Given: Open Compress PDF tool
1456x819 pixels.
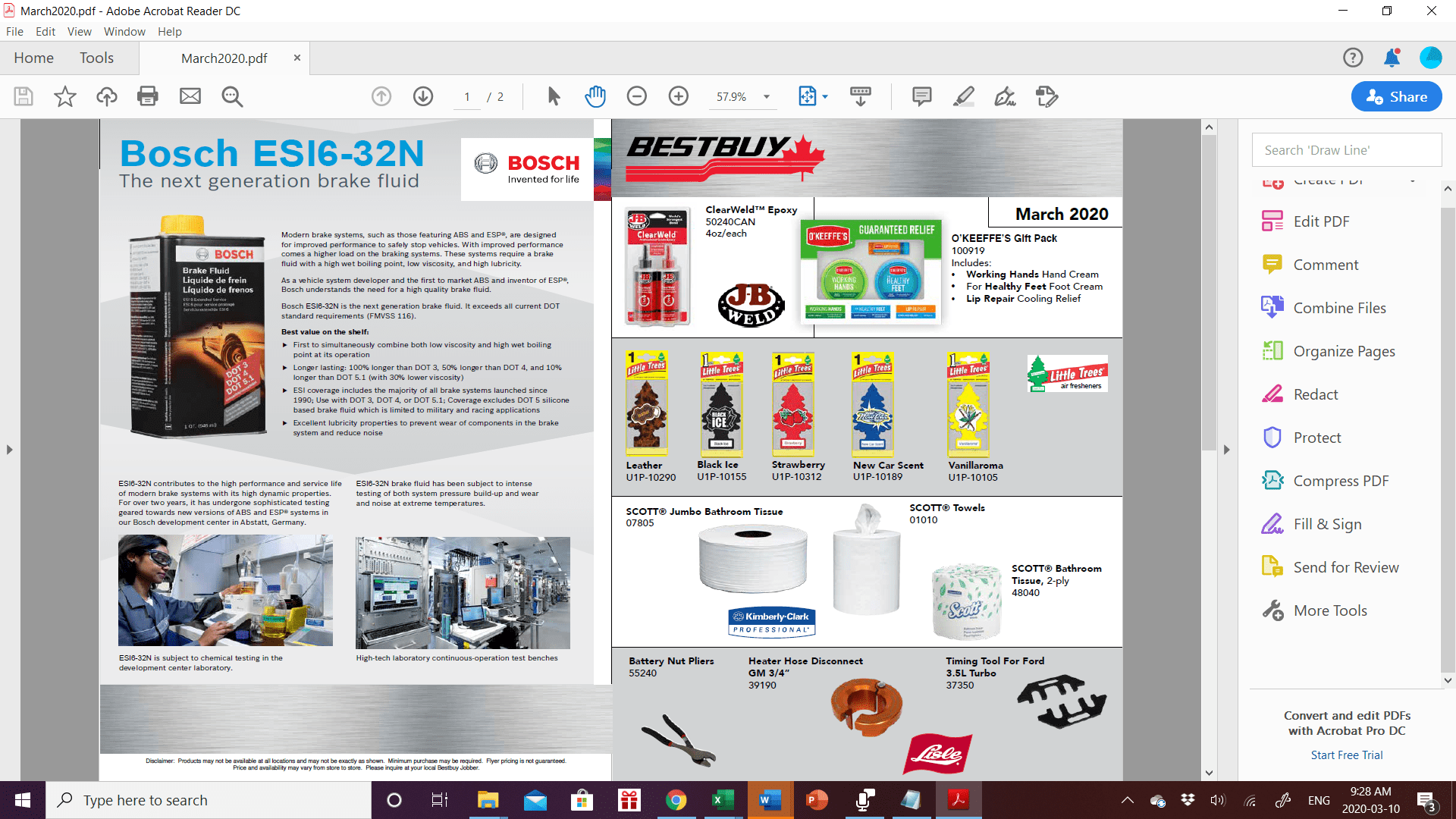Looking at the screenshot, I should point(1341,481).
